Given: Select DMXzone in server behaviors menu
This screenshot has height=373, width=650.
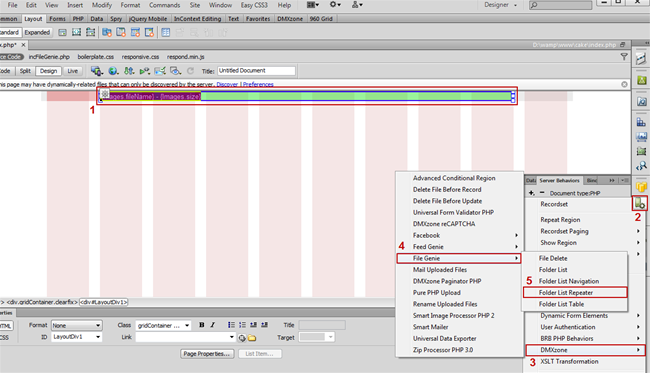Looking at the screenshot, I should tap(585, 350).
